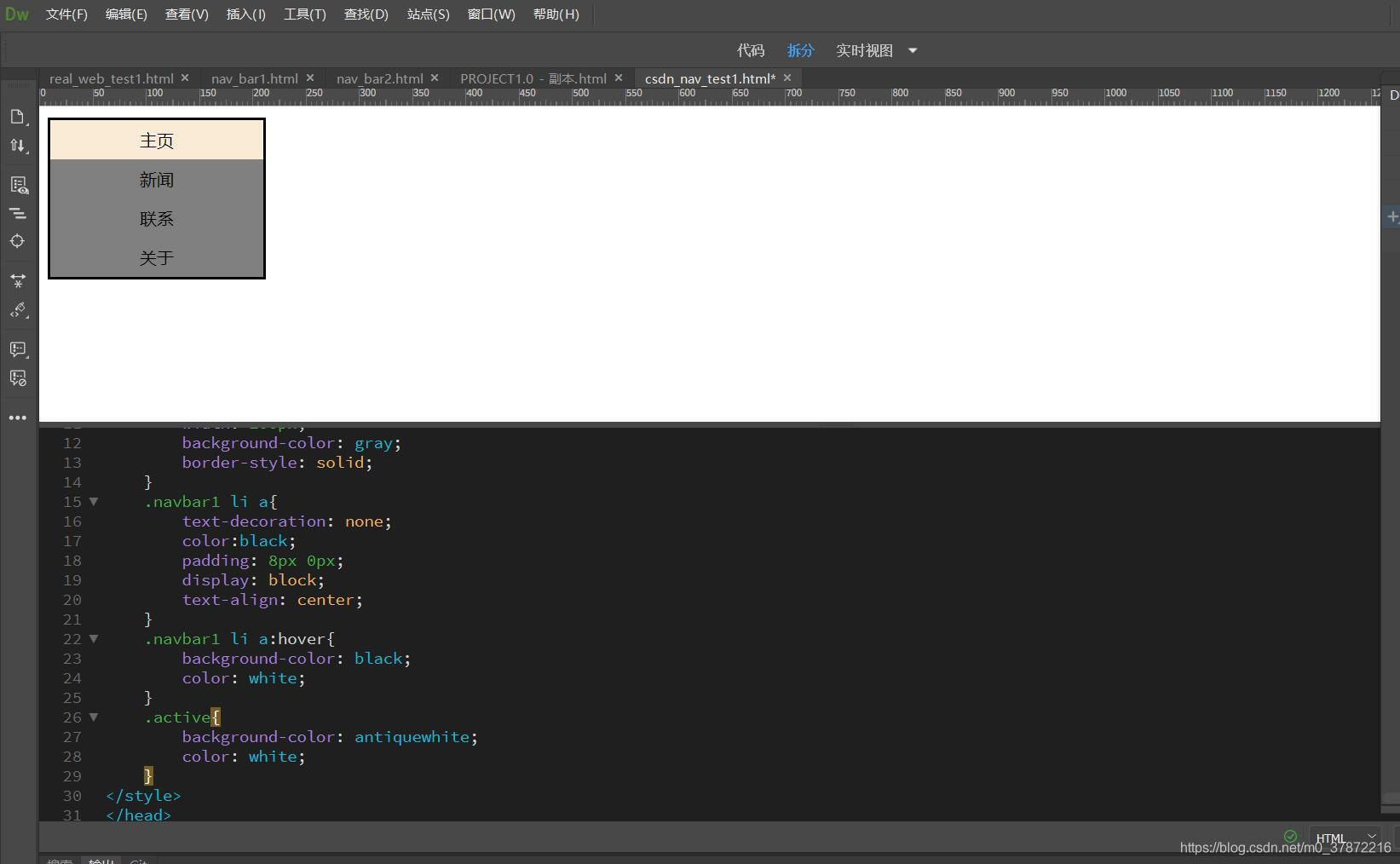This screenshot has width=1400, height=864.
Task: Click the code formatting brush icon
Action: coord(18,310)
